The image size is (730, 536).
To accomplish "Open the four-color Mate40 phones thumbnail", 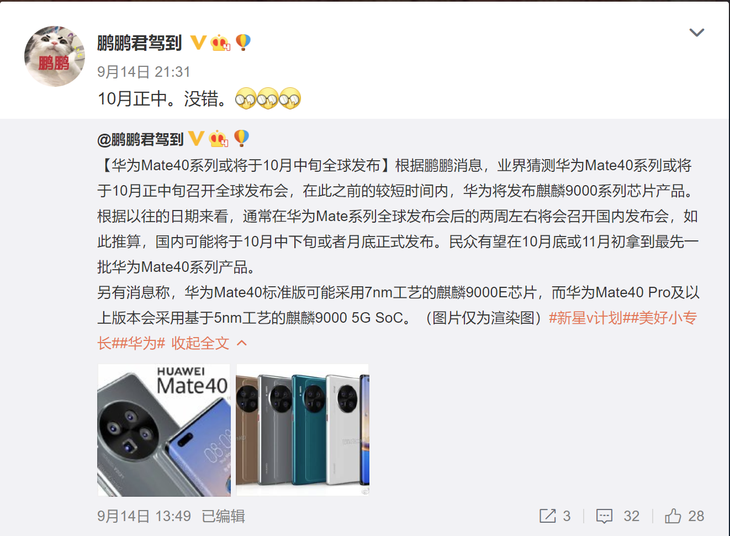I will tap(303, 430).
